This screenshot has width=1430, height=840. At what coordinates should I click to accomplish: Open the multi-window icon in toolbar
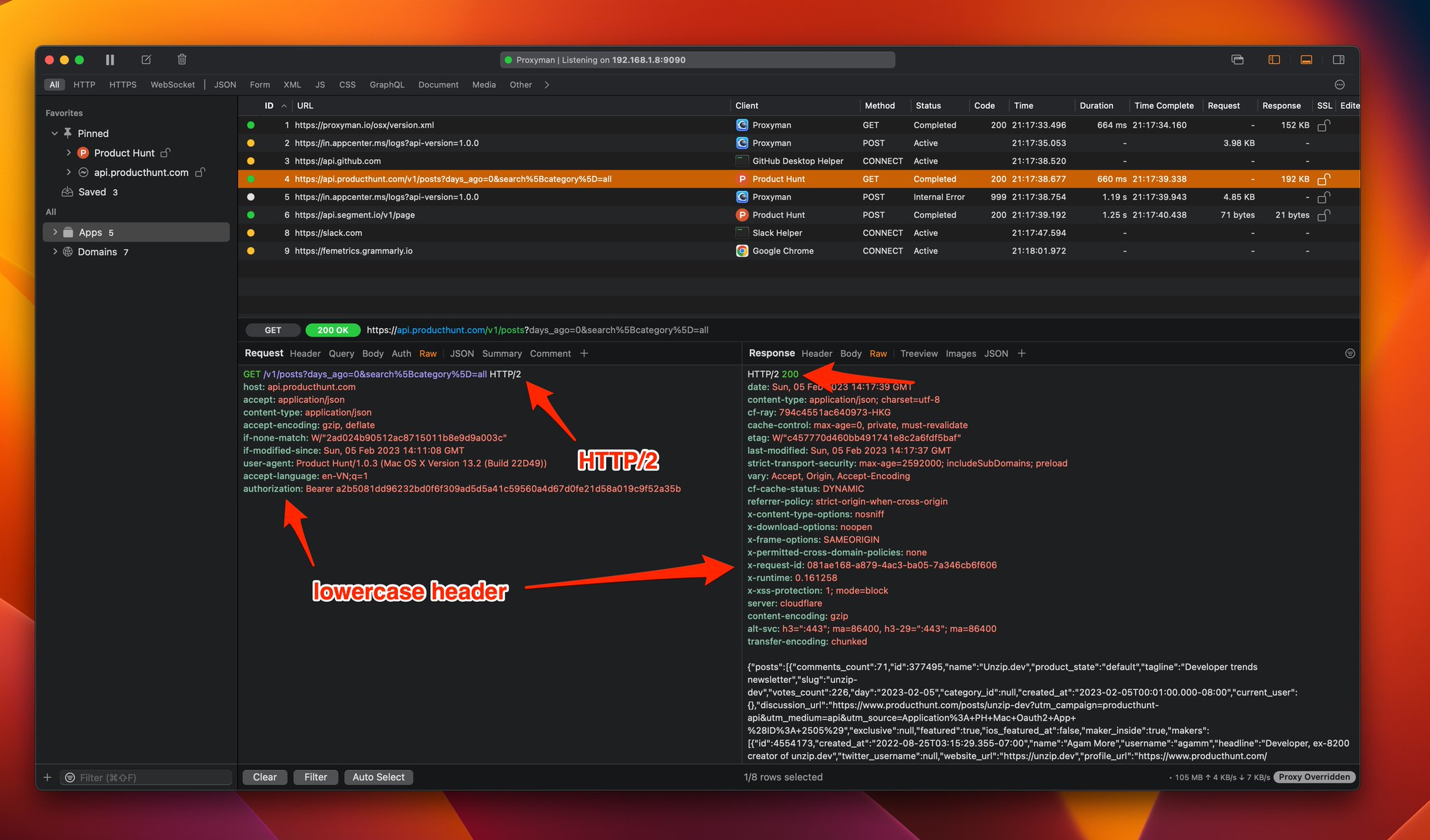point(1237,60)
